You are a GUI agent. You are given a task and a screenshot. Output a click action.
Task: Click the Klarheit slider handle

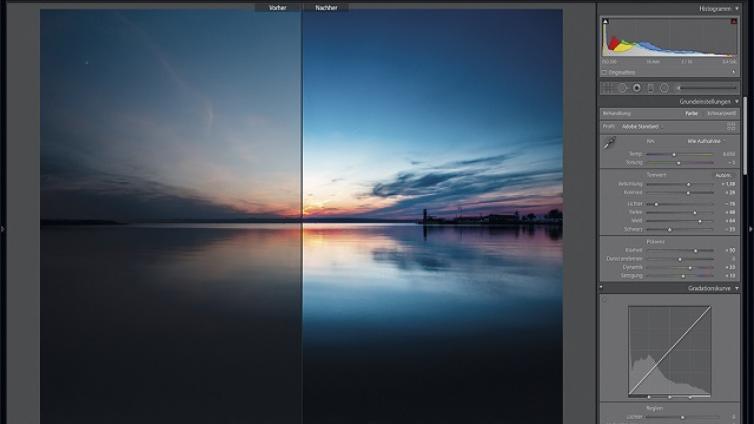(695, 250)
